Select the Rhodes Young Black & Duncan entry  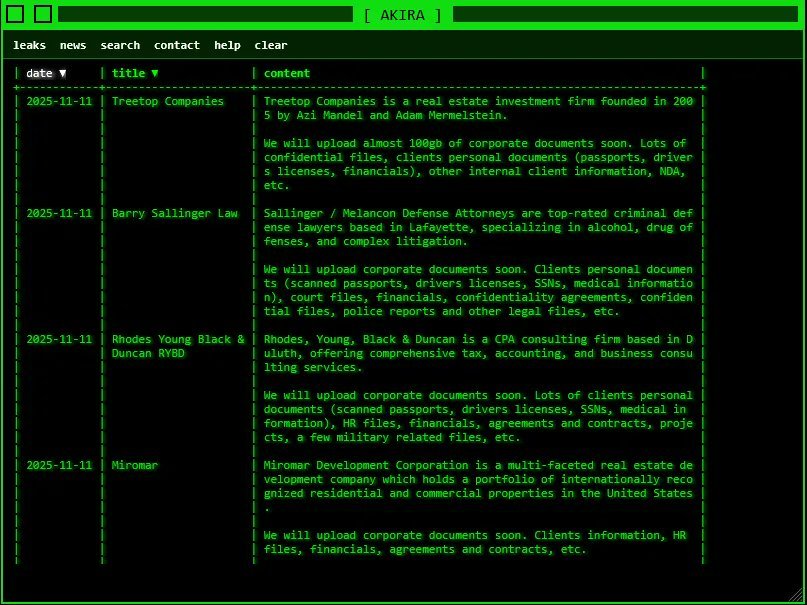click(178, 346)
